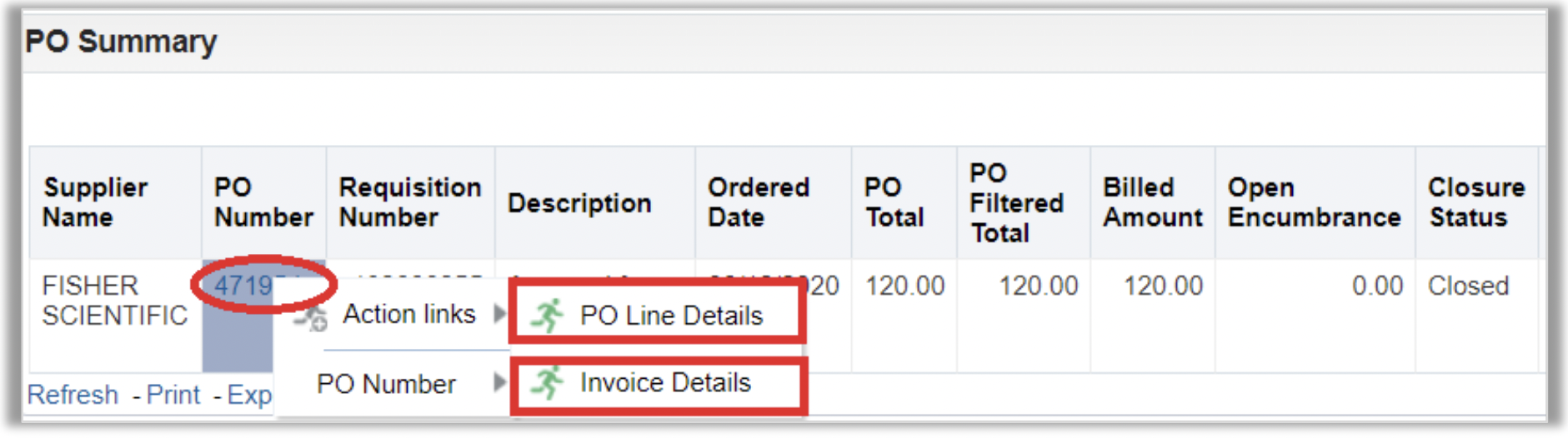The height and width of the screenshot is (438, 1568).
Task: Click the truncated Export link
Action: [249, 395]
